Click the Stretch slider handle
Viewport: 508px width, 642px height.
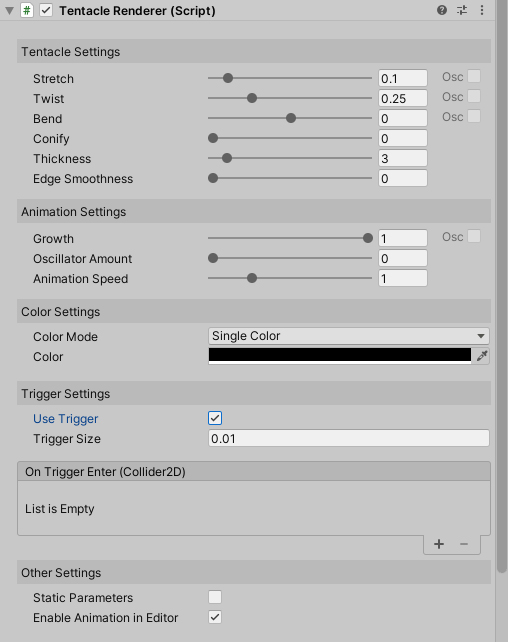228,78
